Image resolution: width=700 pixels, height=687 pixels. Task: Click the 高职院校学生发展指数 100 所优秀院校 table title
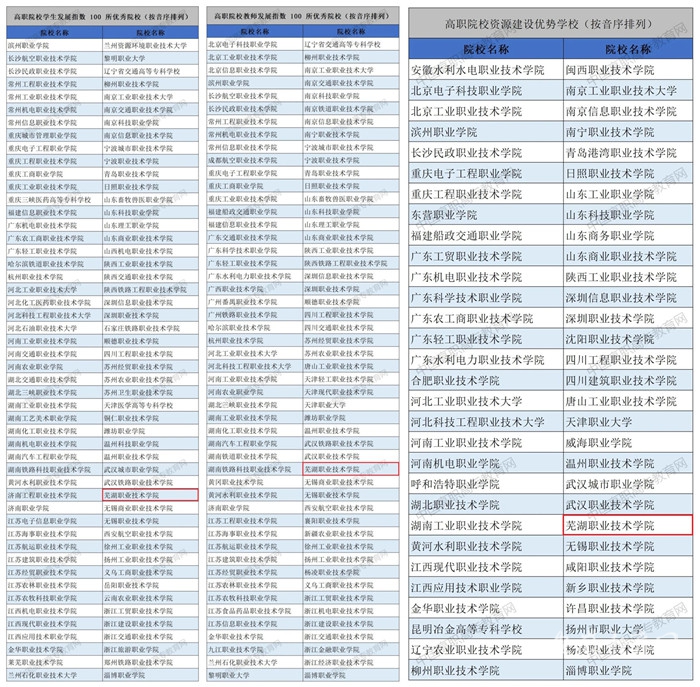(x=102, y=17)
